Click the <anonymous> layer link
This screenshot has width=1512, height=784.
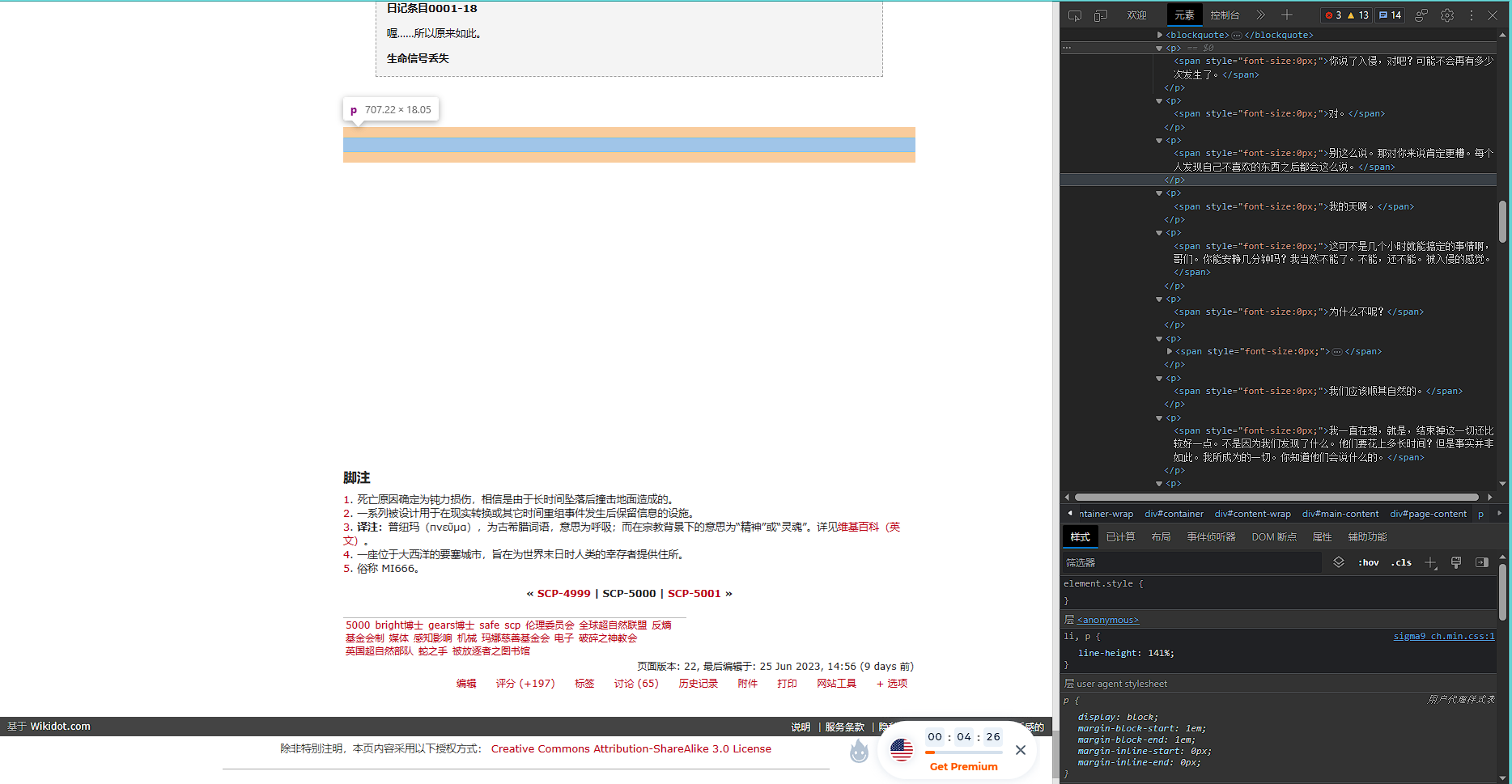[1108, 621]
